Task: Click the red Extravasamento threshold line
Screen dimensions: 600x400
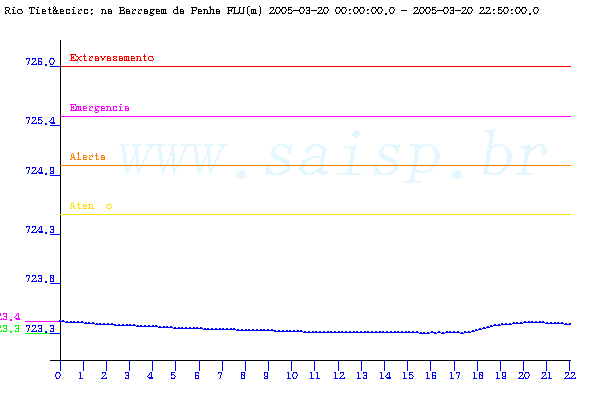Action: click(316, 67)
